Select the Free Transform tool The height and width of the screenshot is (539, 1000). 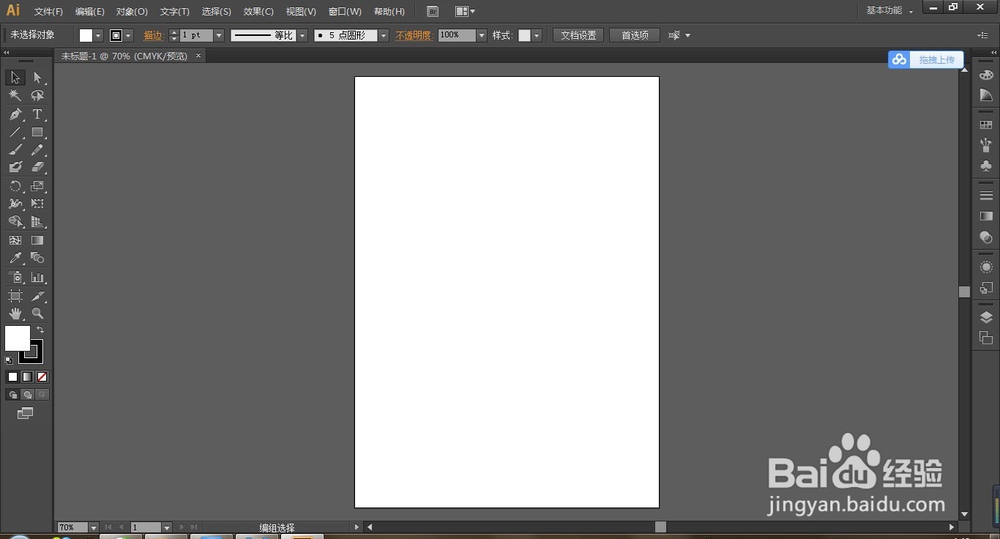pyautogui.click(x=38, y=204)
